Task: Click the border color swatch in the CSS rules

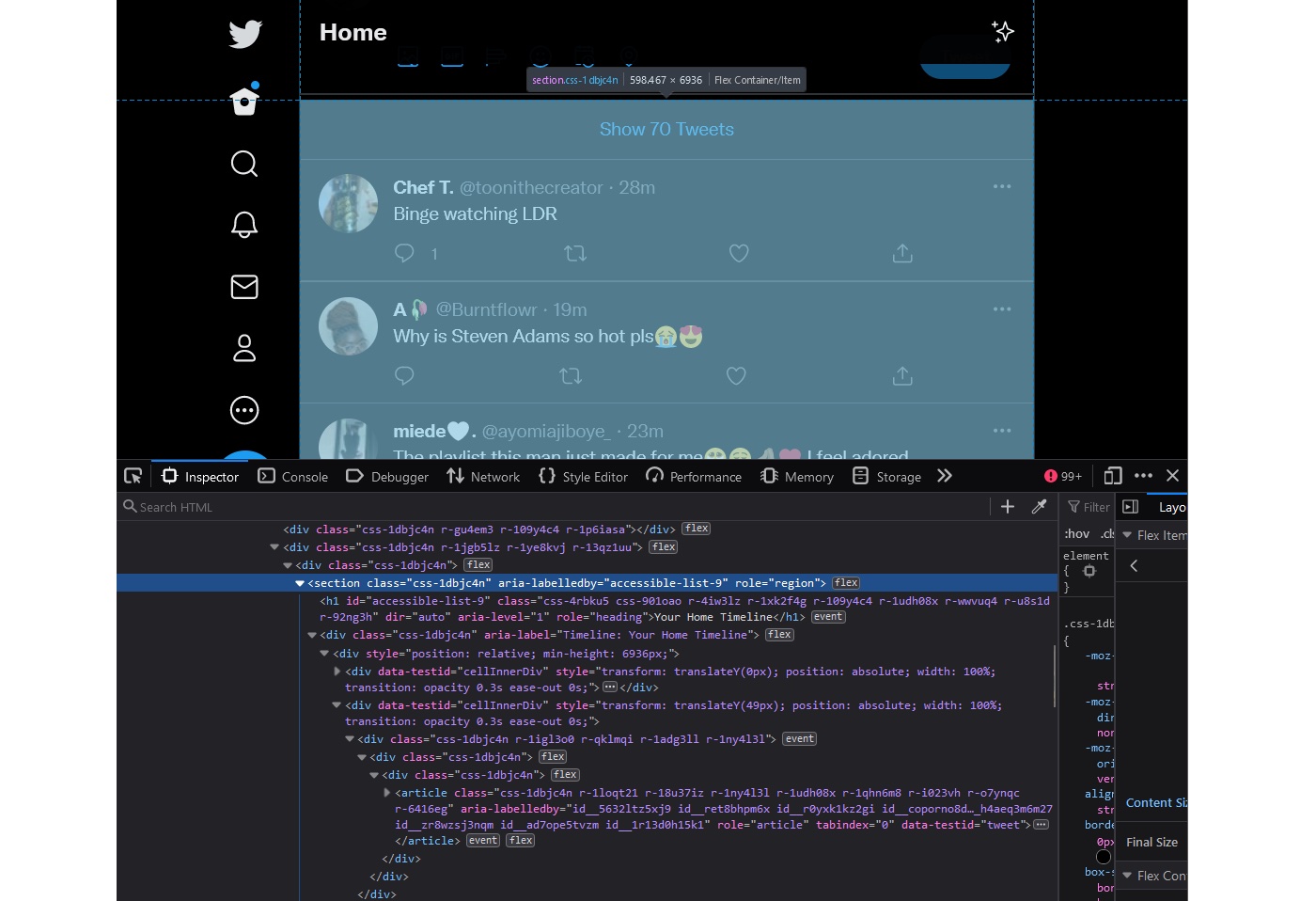Action: [1104, 857]
